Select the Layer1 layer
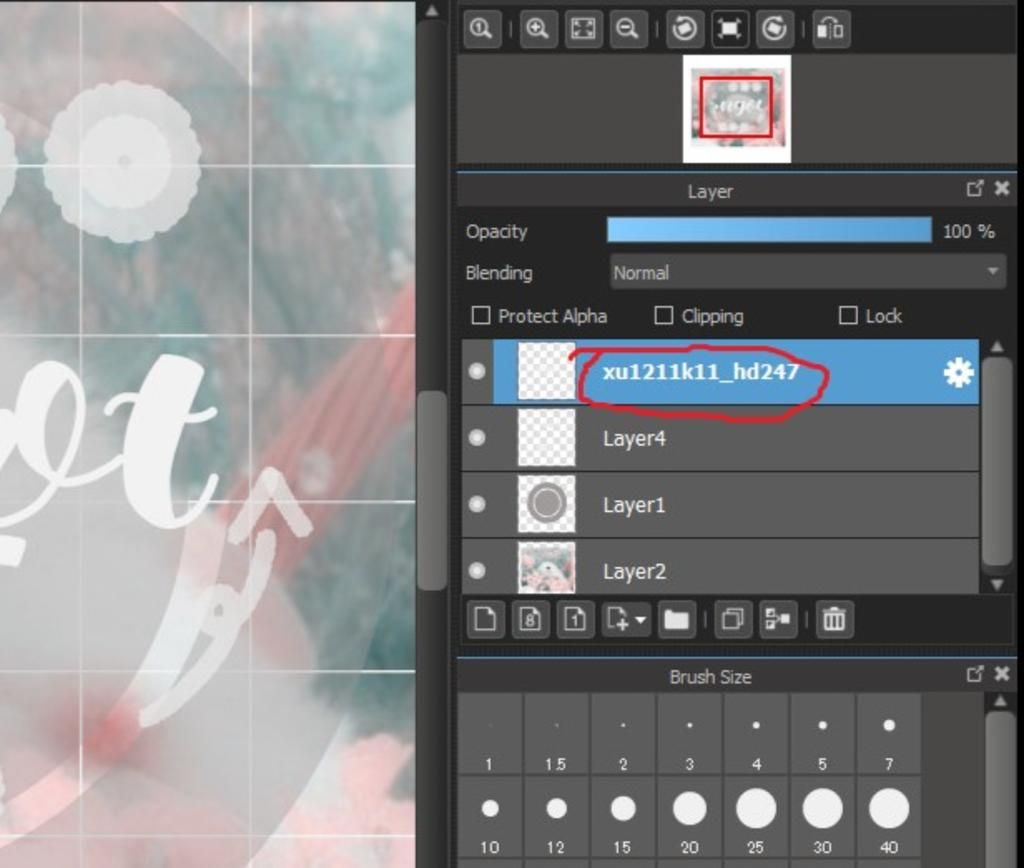 point(720,504)
